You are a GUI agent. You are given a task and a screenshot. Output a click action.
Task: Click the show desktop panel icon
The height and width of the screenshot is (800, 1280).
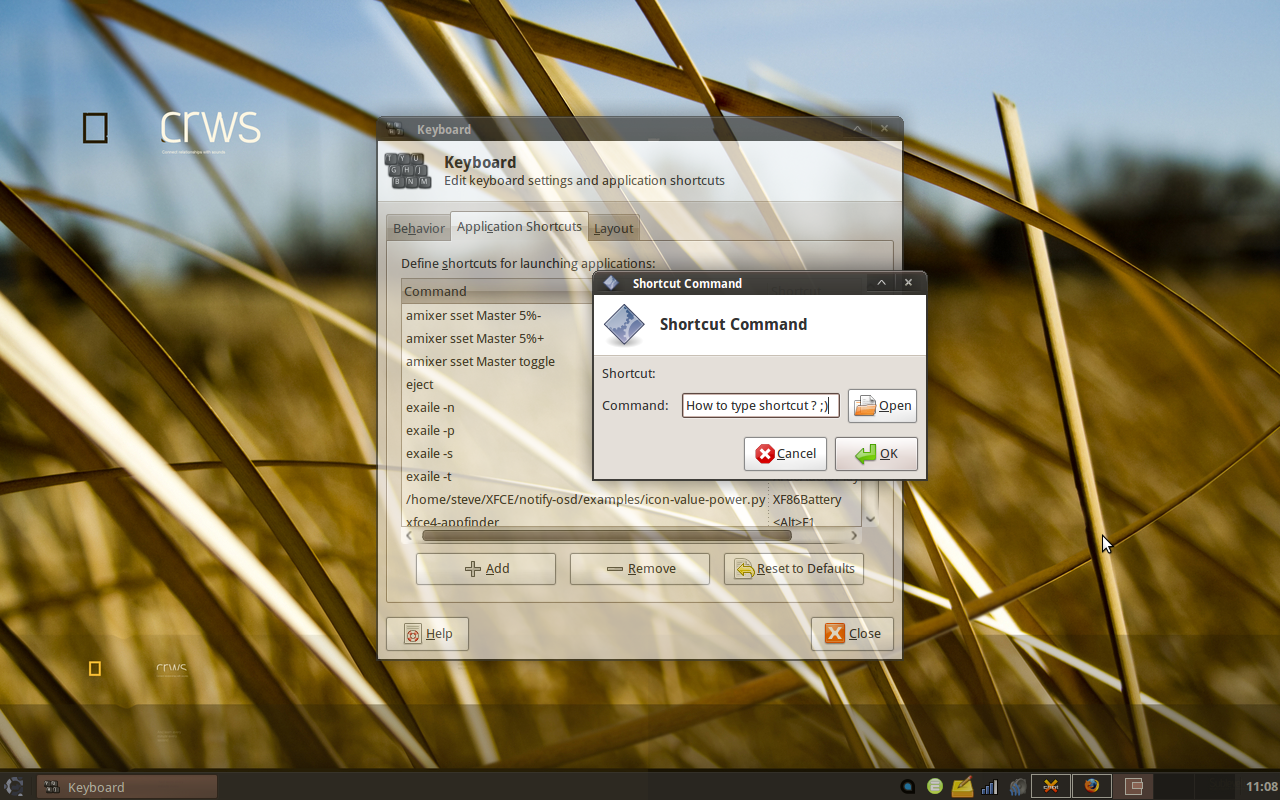click(x=1134, y=787)
